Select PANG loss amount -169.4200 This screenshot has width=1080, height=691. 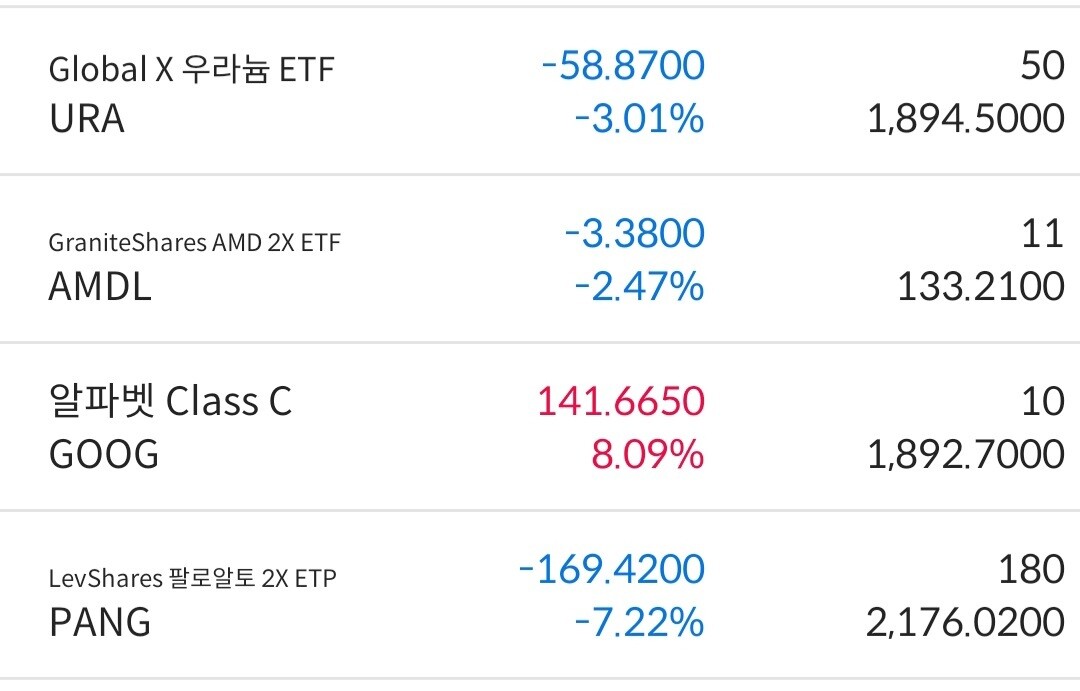click(612, 571)
